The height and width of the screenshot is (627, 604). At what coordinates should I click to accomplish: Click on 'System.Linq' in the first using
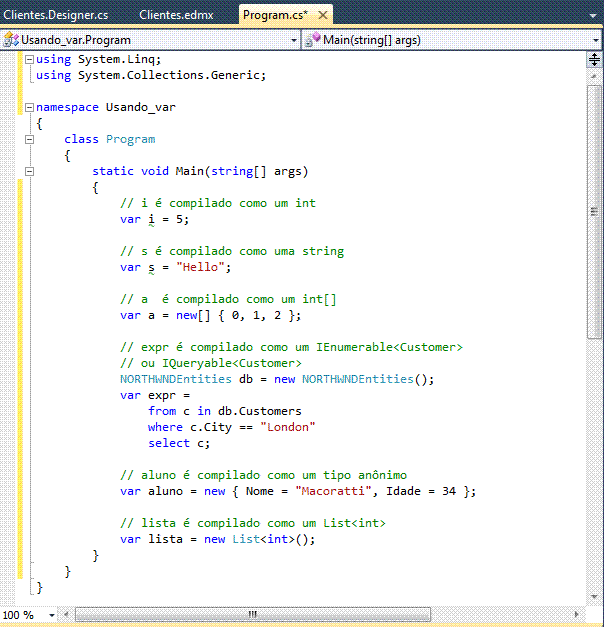click(116, 60)
